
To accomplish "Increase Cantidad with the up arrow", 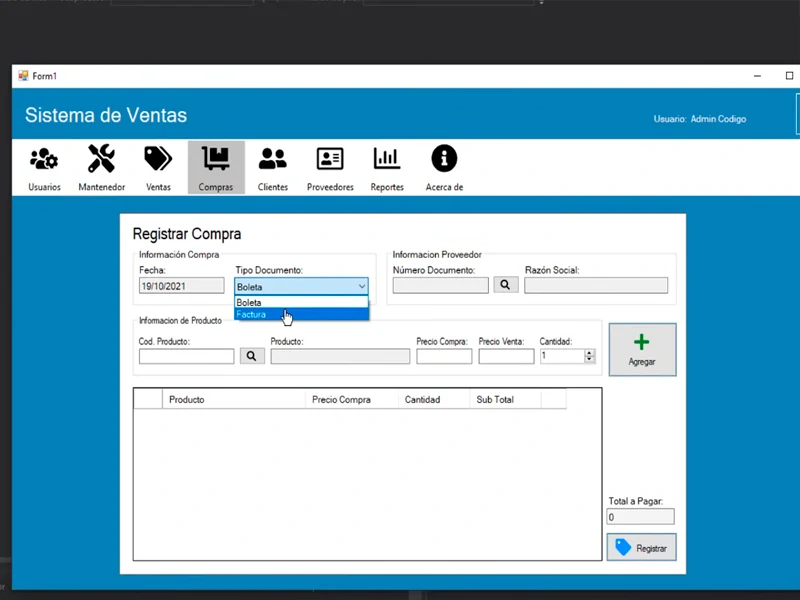I will tap(589, 352).
